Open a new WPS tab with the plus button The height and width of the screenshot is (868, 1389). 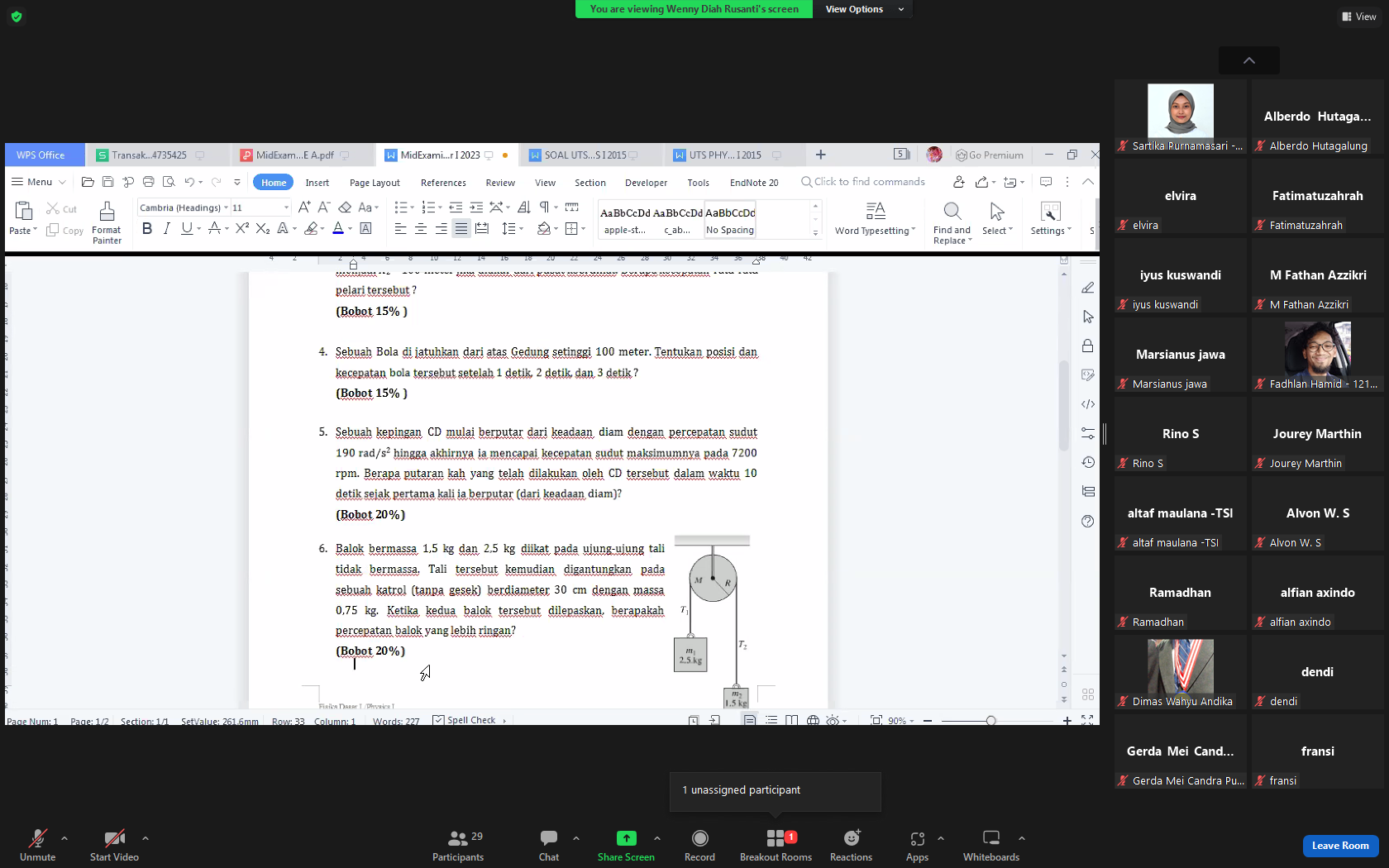tap(820, 155)
